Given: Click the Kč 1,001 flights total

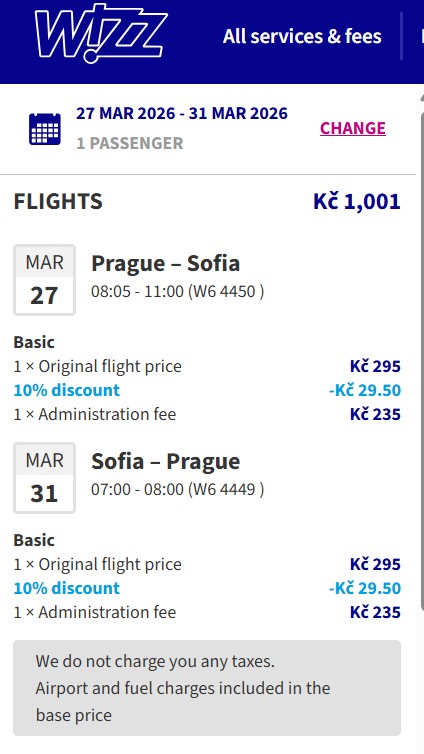Looking at the screenshot, I should pos(357,201).
